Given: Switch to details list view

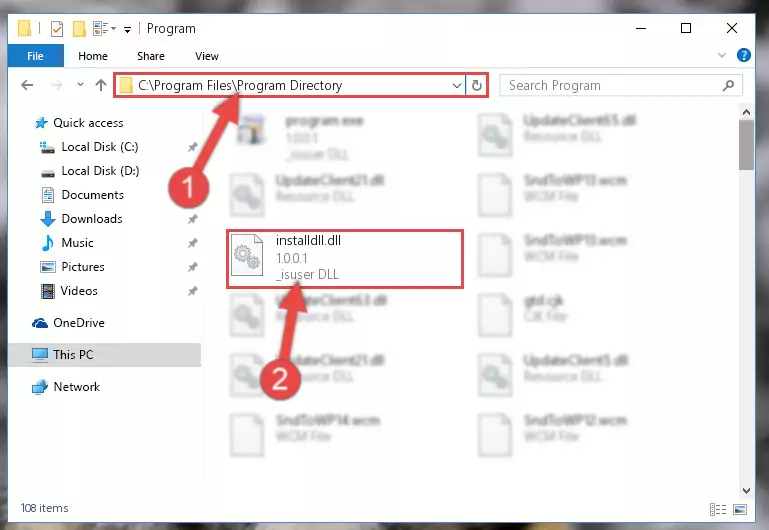Looking at the screenshot, I should point(718,509).
